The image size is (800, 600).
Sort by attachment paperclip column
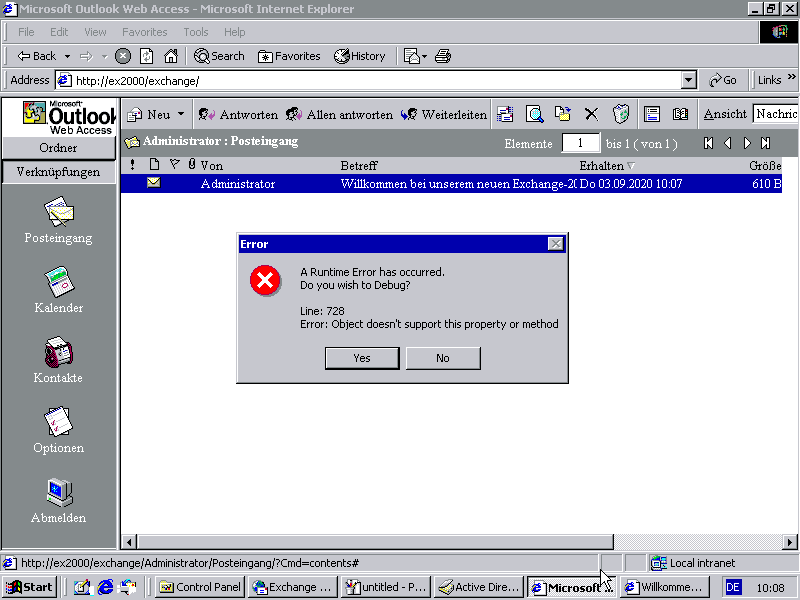pos(192,164)
